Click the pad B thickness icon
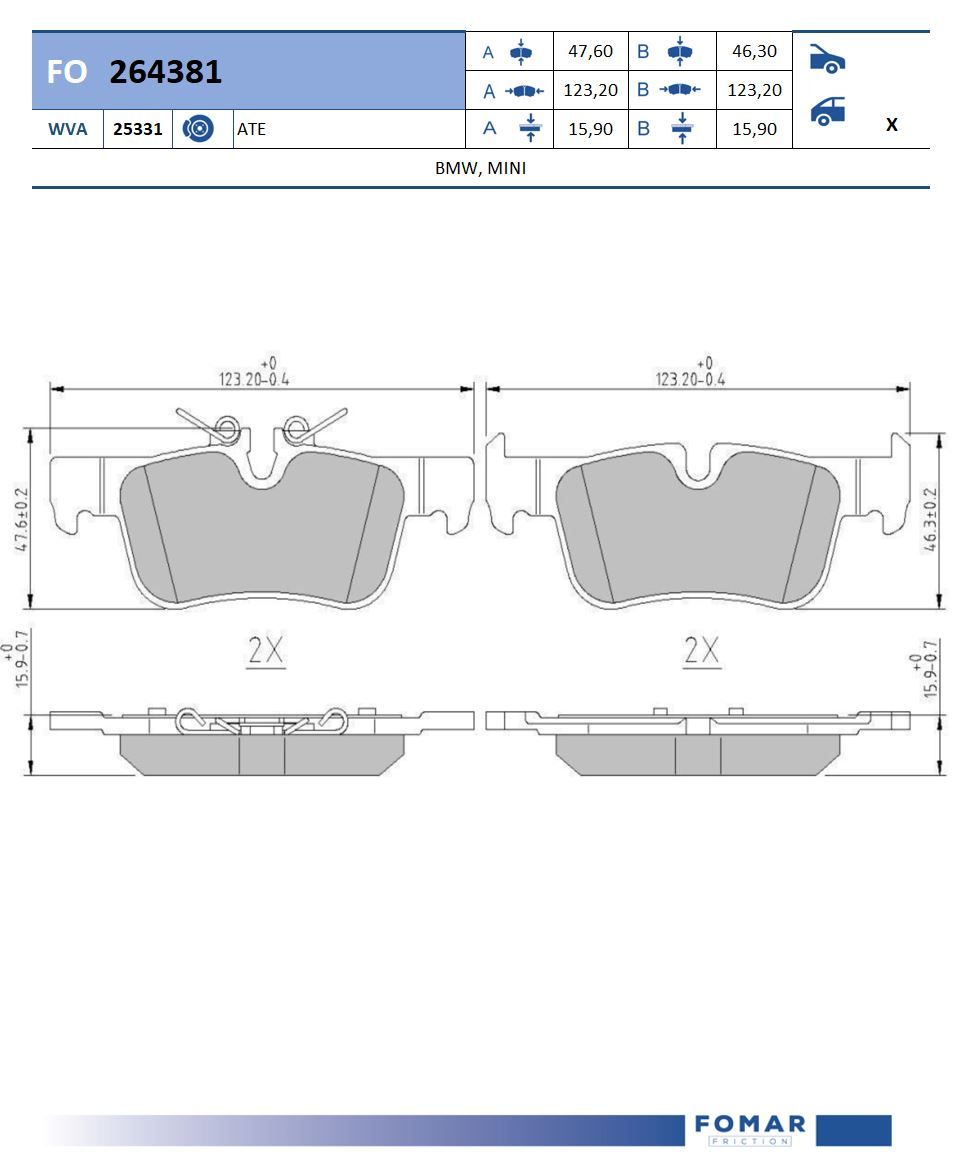The image size is (959, 1164). point(682,128)
